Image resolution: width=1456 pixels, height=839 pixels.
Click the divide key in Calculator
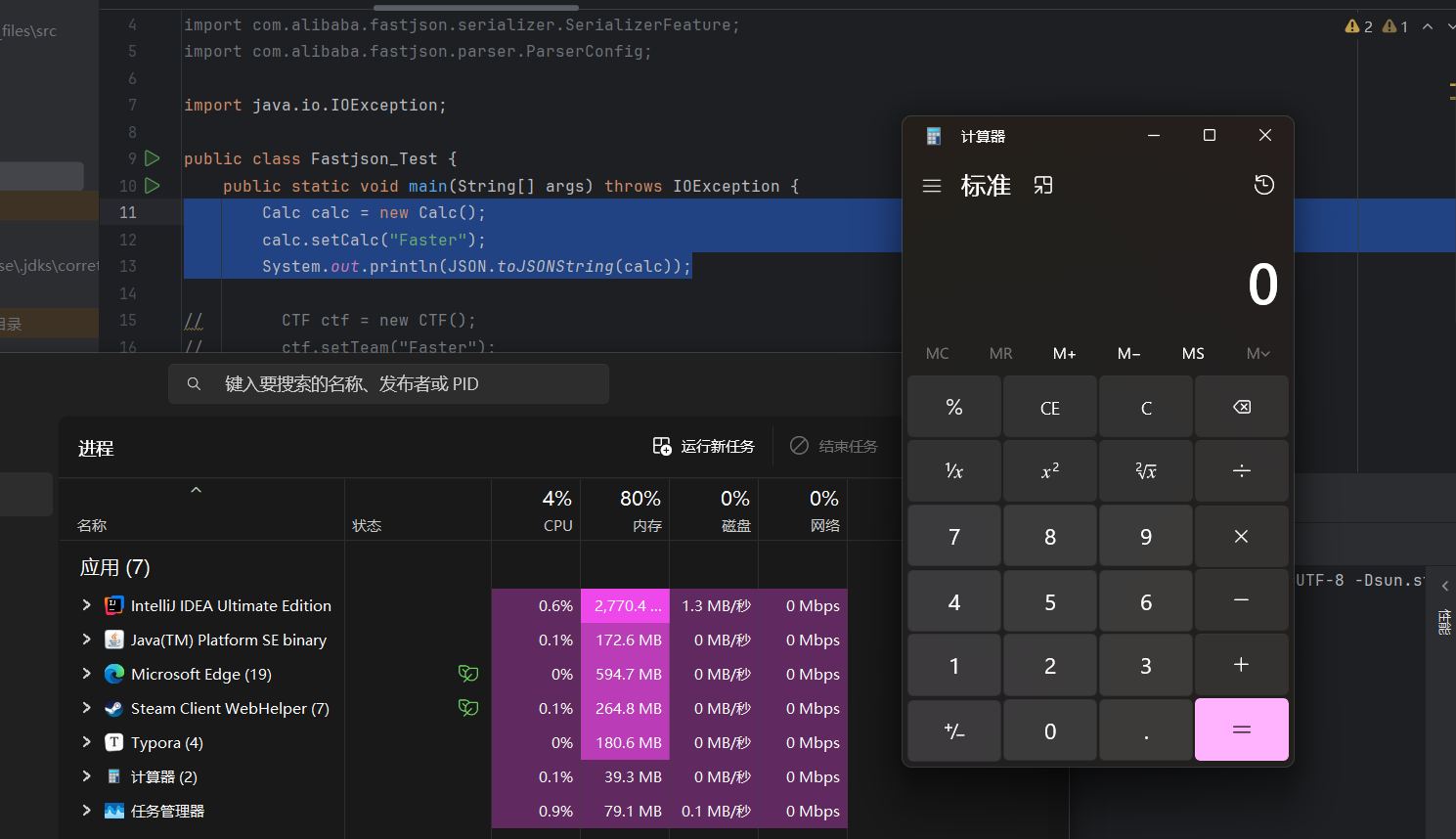[1242, 471]
